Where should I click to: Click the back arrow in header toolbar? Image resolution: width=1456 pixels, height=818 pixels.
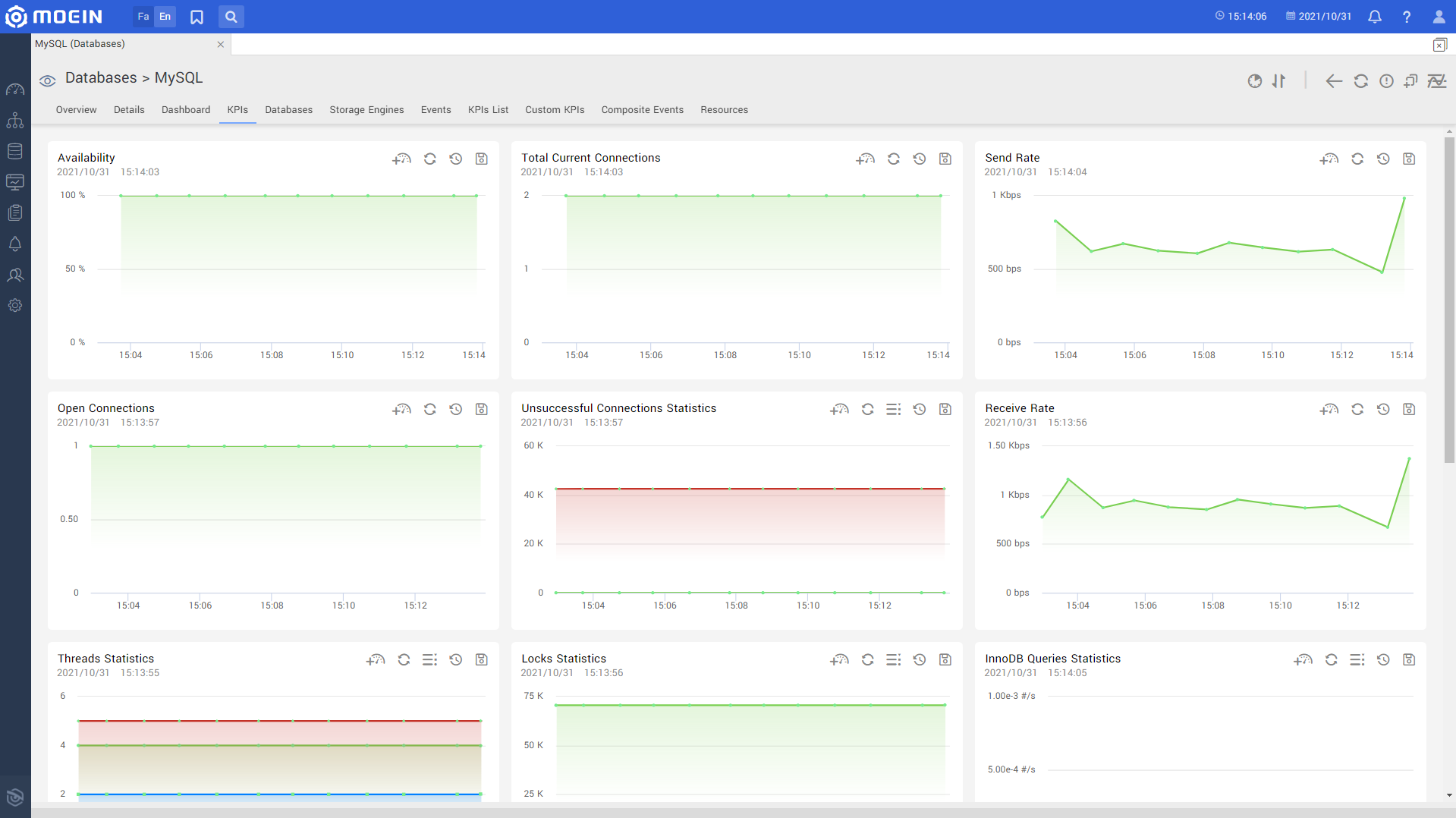point(1333,81)
